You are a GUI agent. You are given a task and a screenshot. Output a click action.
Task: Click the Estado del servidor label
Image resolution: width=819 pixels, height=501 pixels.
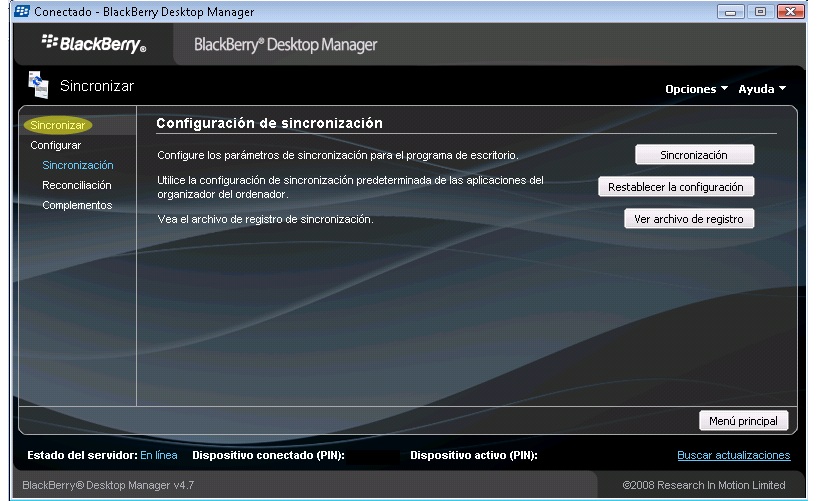pyautogui.click(x=83, y=455)
